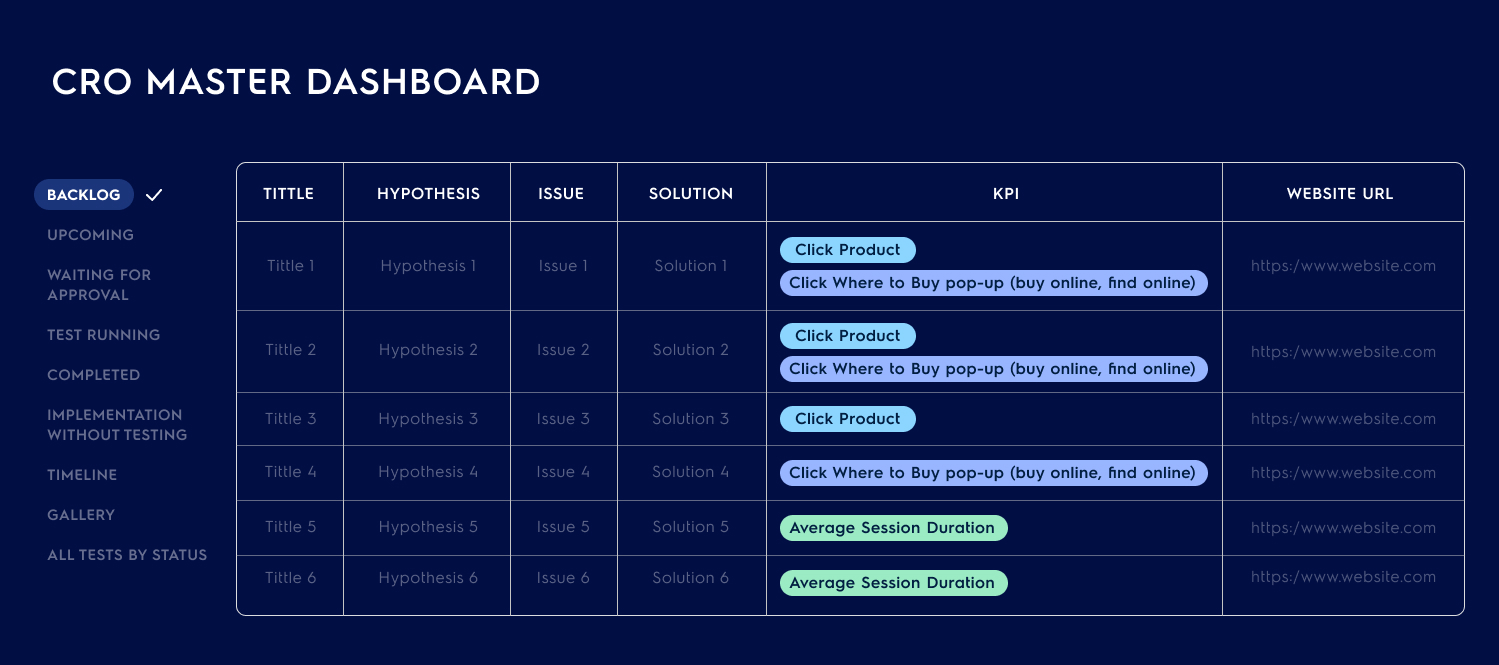Click Average Session Duration tag for Tittle 5
1499x665 pixels.
(x=893, y=527)
